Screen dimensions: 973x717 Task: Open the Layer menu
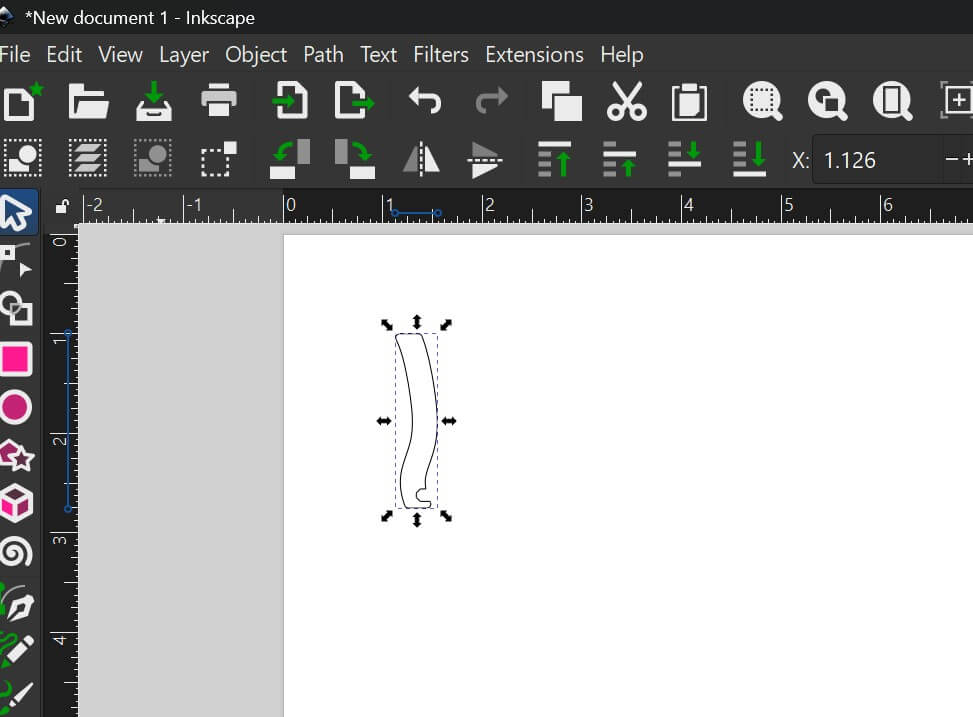pyautogui.click(x=184, y=55)
